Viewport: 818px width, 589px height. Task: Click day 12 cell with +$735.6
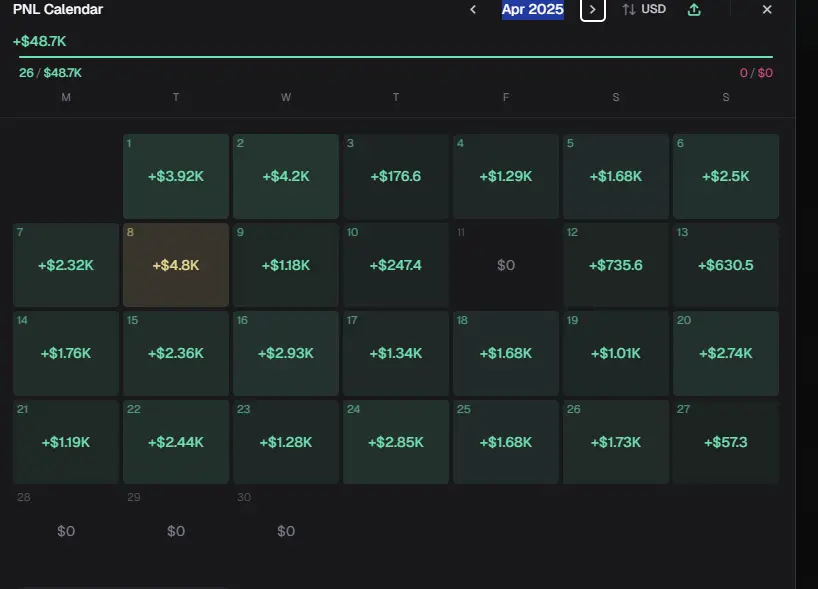616,265
